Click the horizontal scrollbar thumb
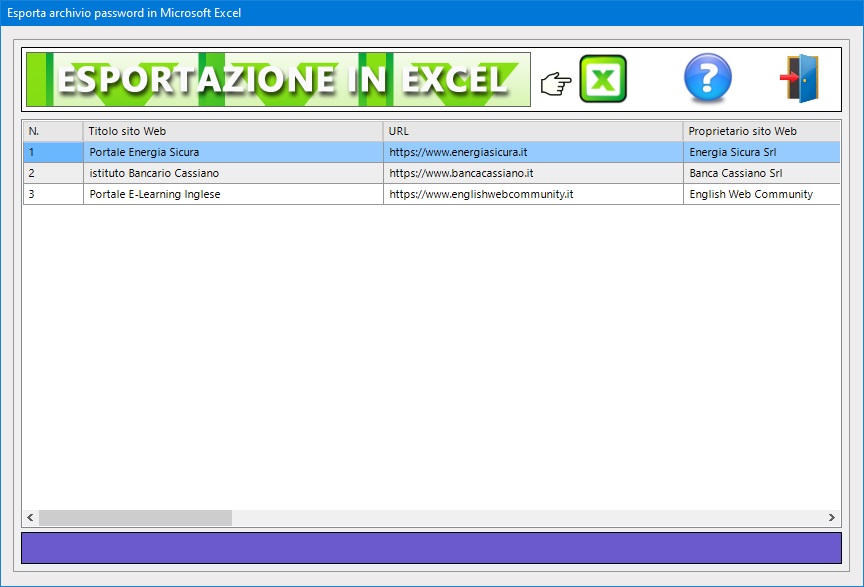Viewport: 864px width, 587px height. 136,518
